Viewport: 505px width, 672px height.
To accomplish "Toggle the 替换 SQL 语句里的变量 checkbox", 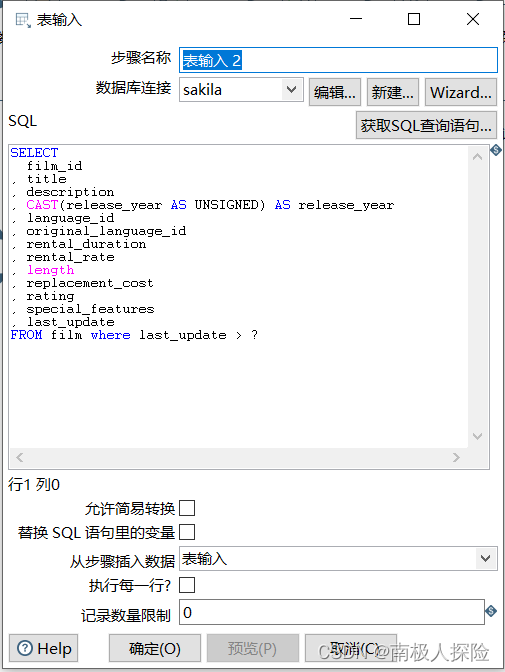I will coord(187,532).
